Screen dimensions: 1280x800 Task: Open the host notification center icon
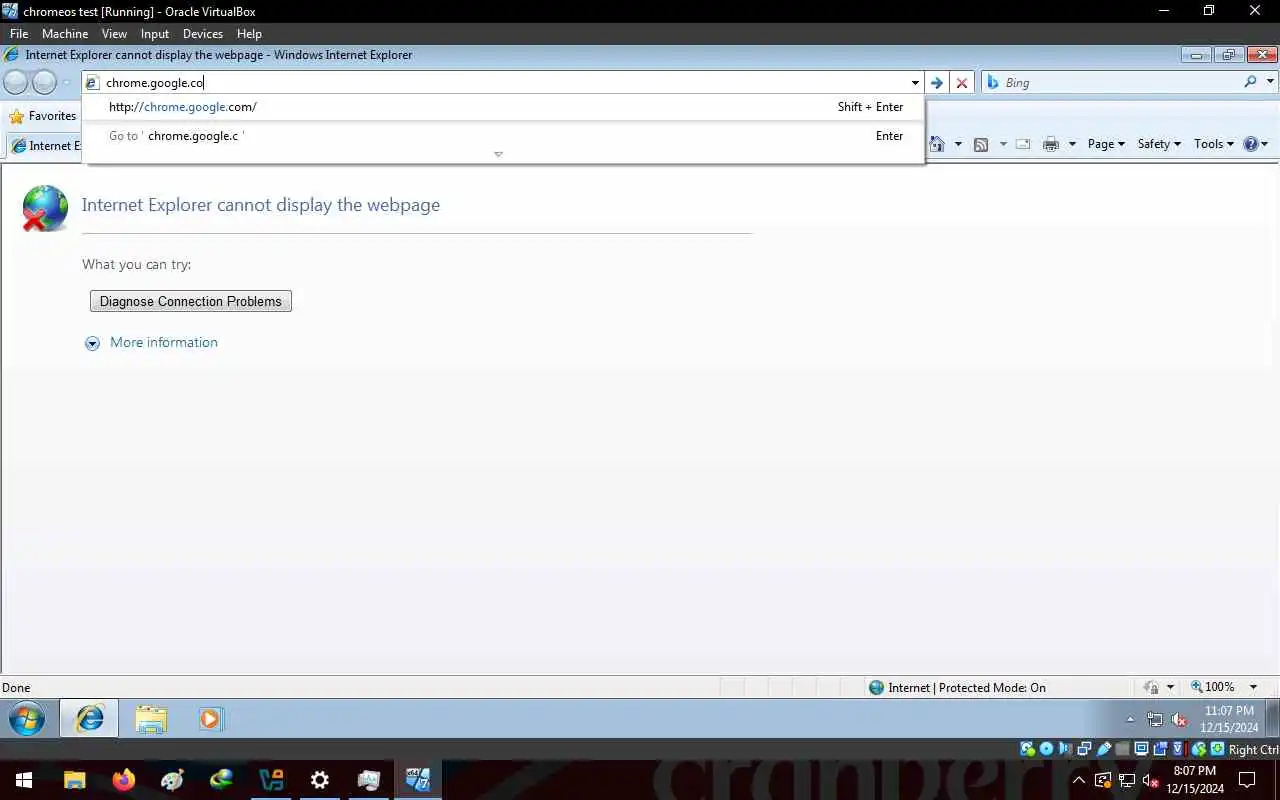(1247, 780)
